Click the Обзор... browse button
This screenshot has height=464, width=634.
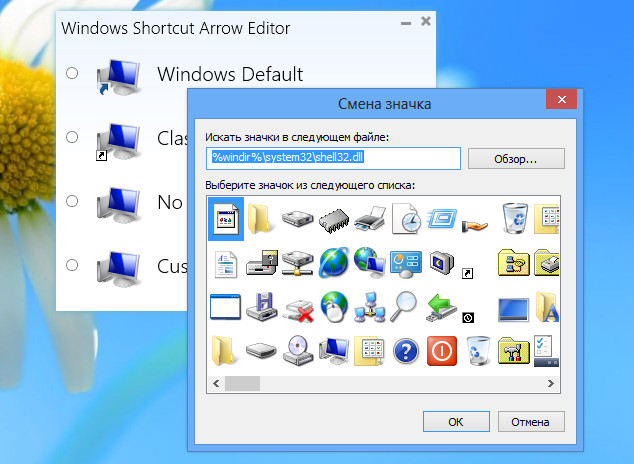tap(516, 159)
